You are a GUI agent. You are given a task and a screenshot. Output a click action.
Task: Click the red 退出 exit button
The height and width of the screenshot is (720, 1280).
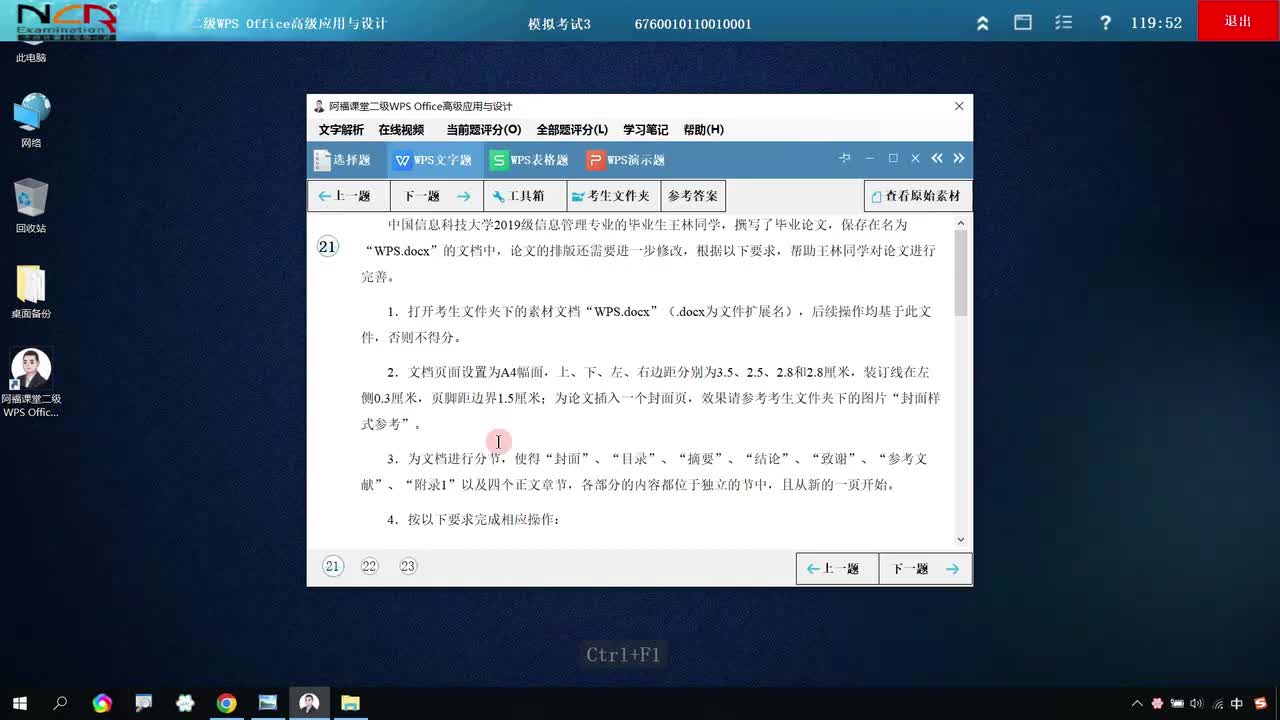point(1238,21)
